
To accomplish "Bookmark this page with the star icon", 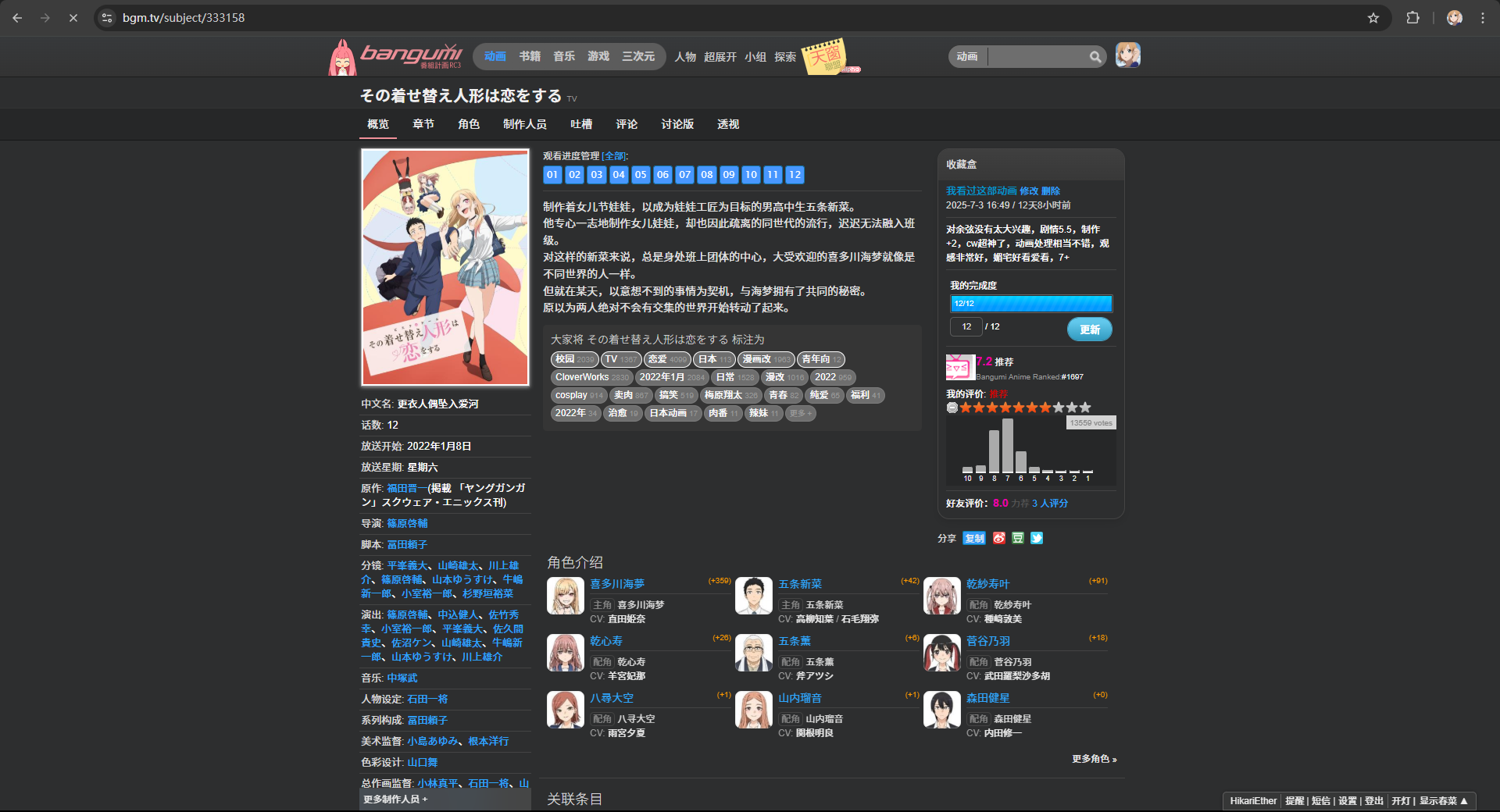I will 1373,17.
